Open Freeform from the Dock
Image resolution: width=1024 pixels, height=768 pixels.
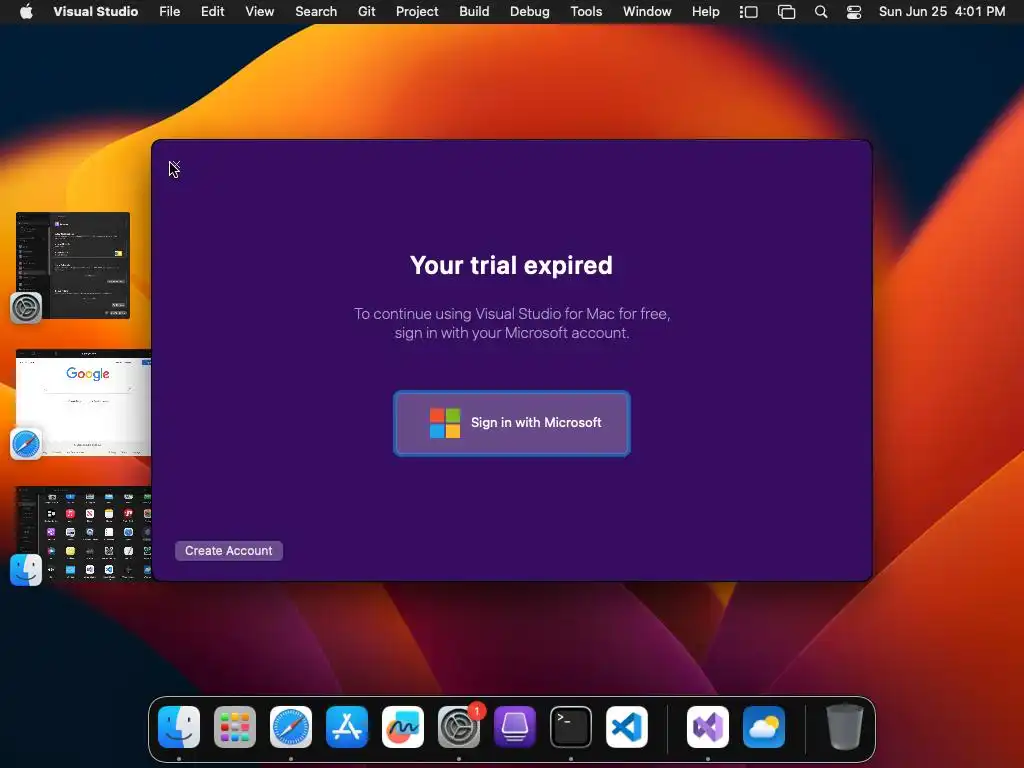403,727
